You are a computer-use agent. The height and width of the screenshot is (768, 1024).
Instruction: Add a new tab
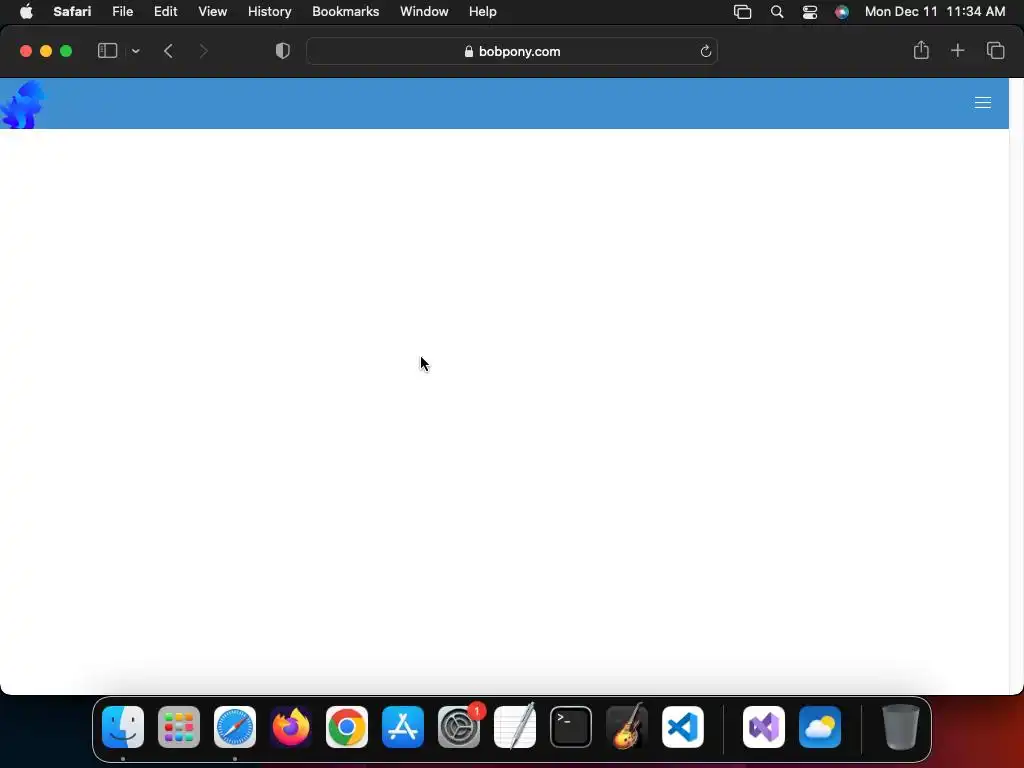(x=957, y=50)
